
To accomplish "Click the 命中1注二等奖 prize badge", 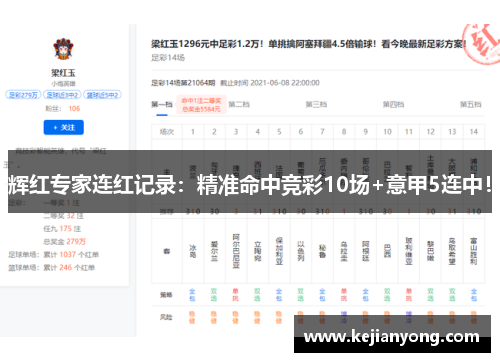I will (x=201, y=105).
